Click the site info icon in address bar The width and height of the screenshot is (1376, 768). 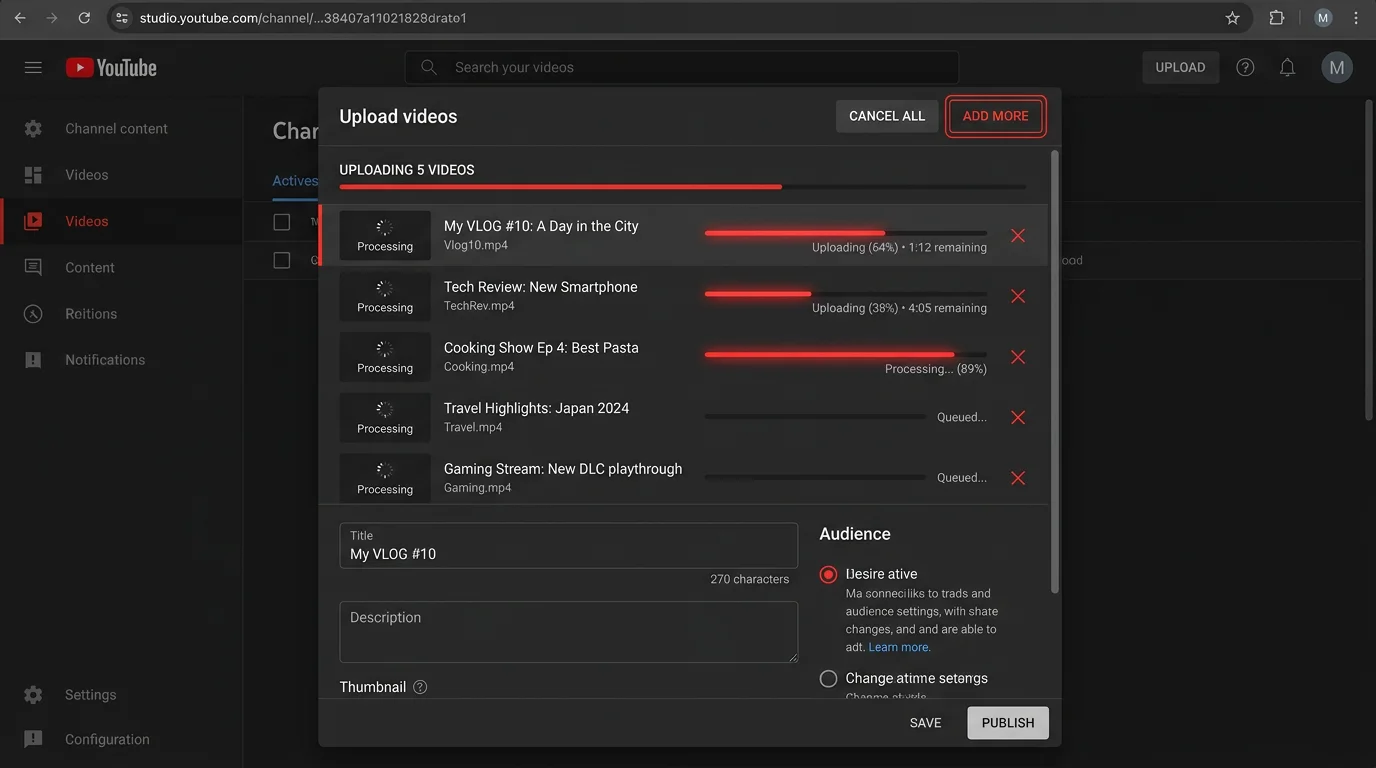click(122, 18)
